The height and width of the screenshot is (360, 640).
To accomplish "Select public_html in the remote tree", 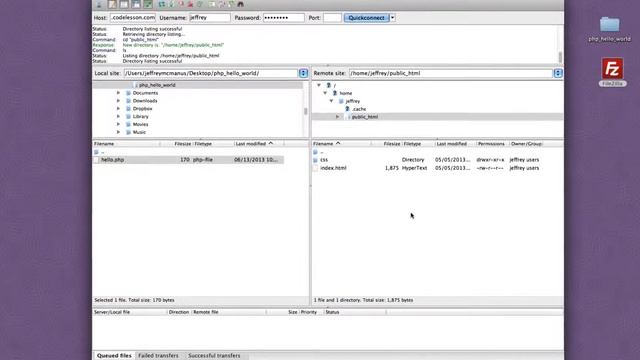I will pos(364,117).
